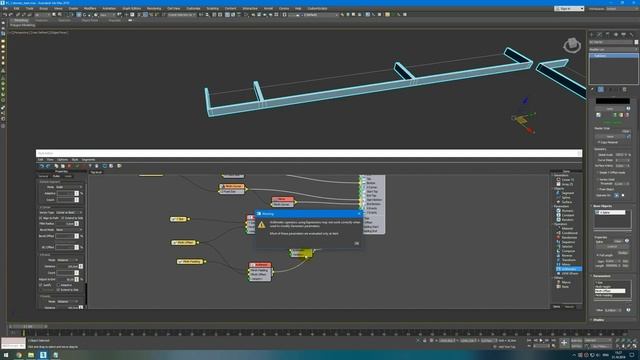Open the Graph Editors menu

(x=131, y=9)
